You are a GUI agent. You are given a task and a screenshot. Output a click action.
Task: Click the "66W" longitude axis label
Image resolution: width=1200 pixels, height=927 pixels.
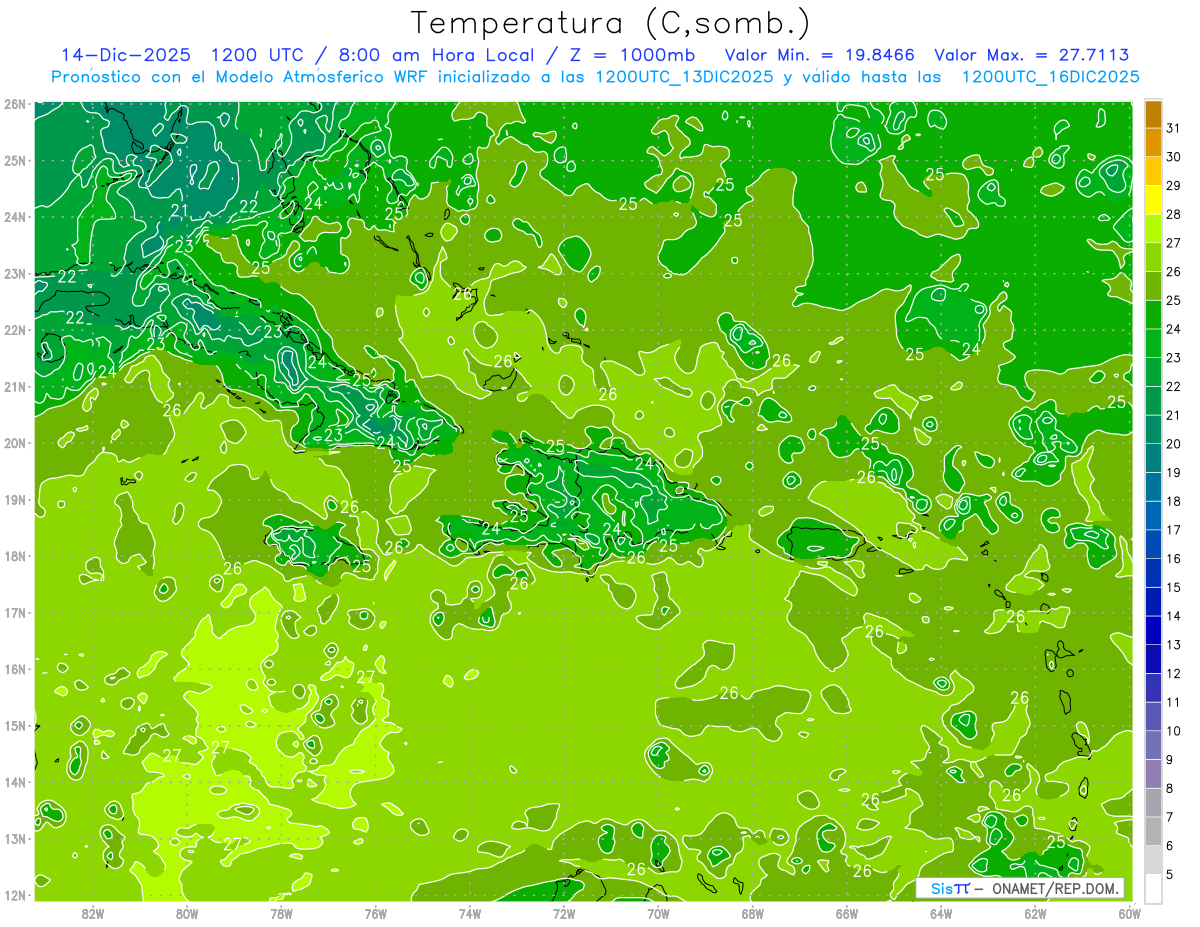(x=847, y=913)
